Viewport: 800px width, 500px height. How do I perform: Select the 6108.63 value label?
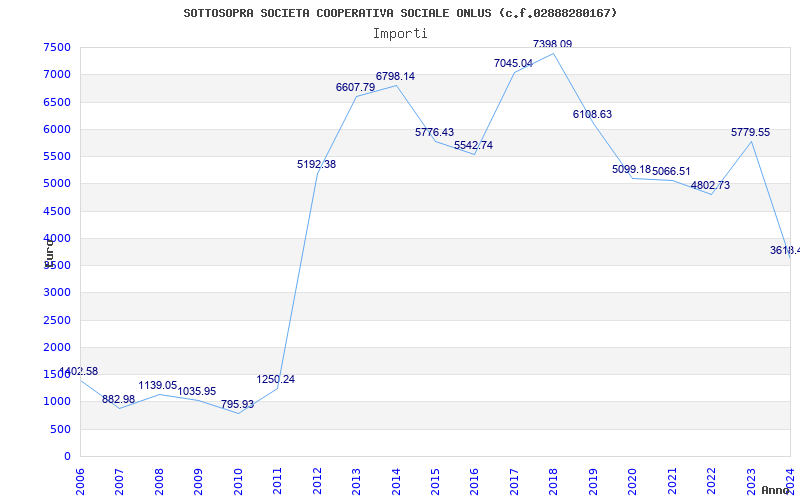pos(592,114)
